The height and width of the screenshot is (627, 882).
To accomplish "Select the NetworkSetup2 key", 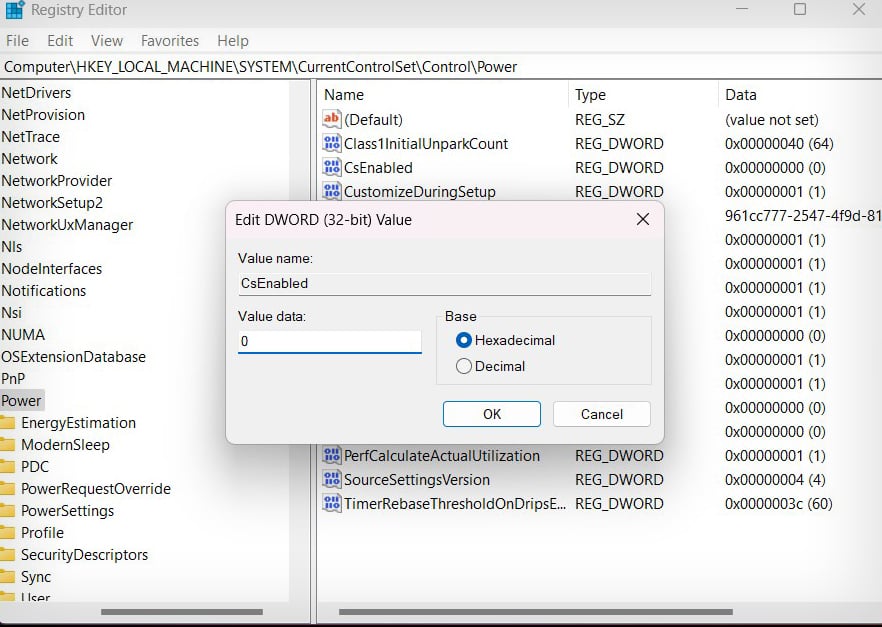I will 52,202.
